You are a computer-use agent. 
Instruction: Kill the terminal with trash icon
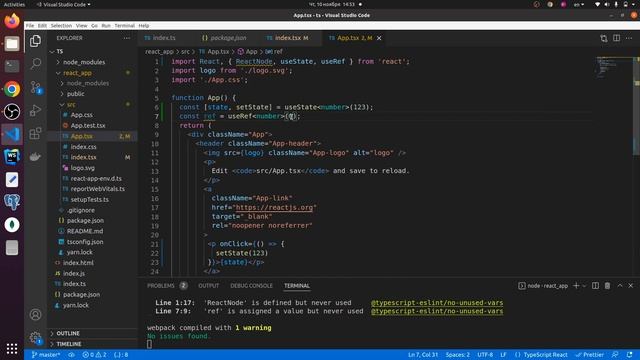607,286
